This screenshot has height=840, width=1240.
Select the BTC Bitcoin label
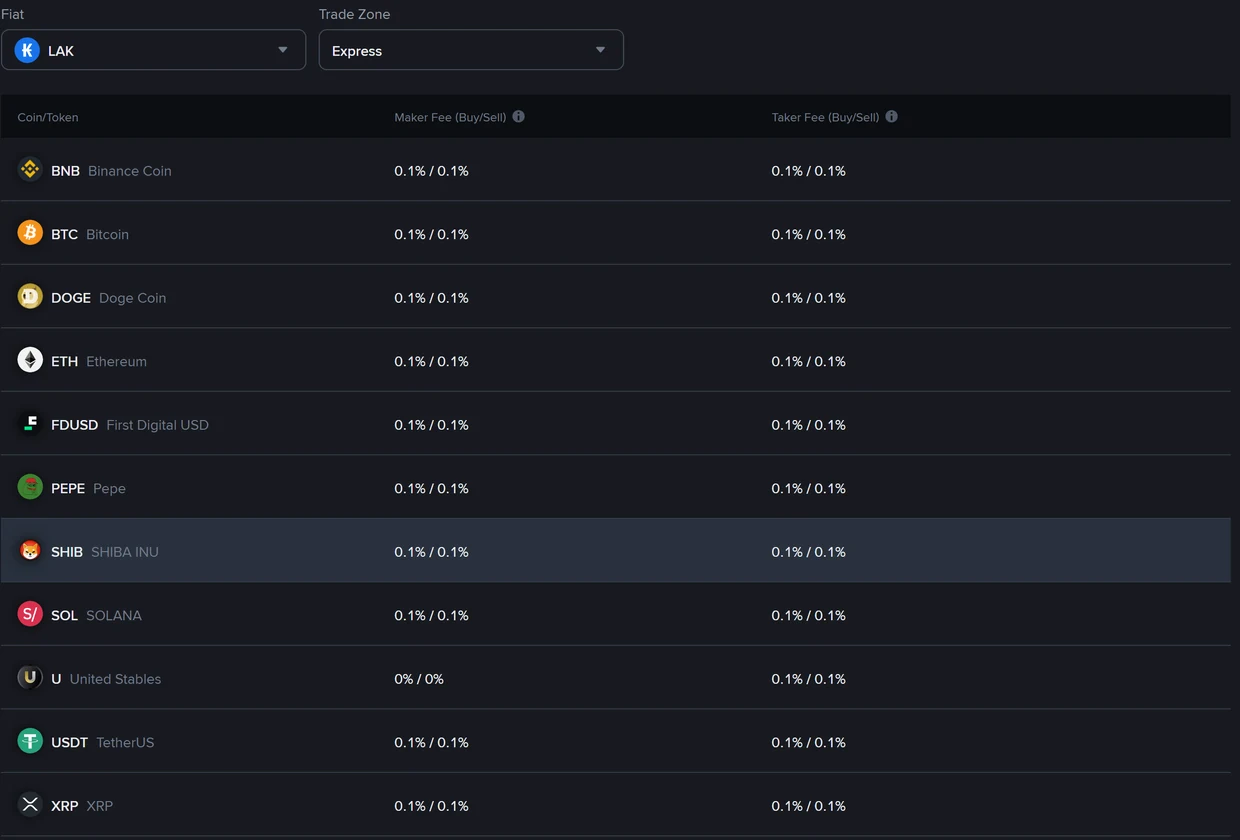point(90,235)
